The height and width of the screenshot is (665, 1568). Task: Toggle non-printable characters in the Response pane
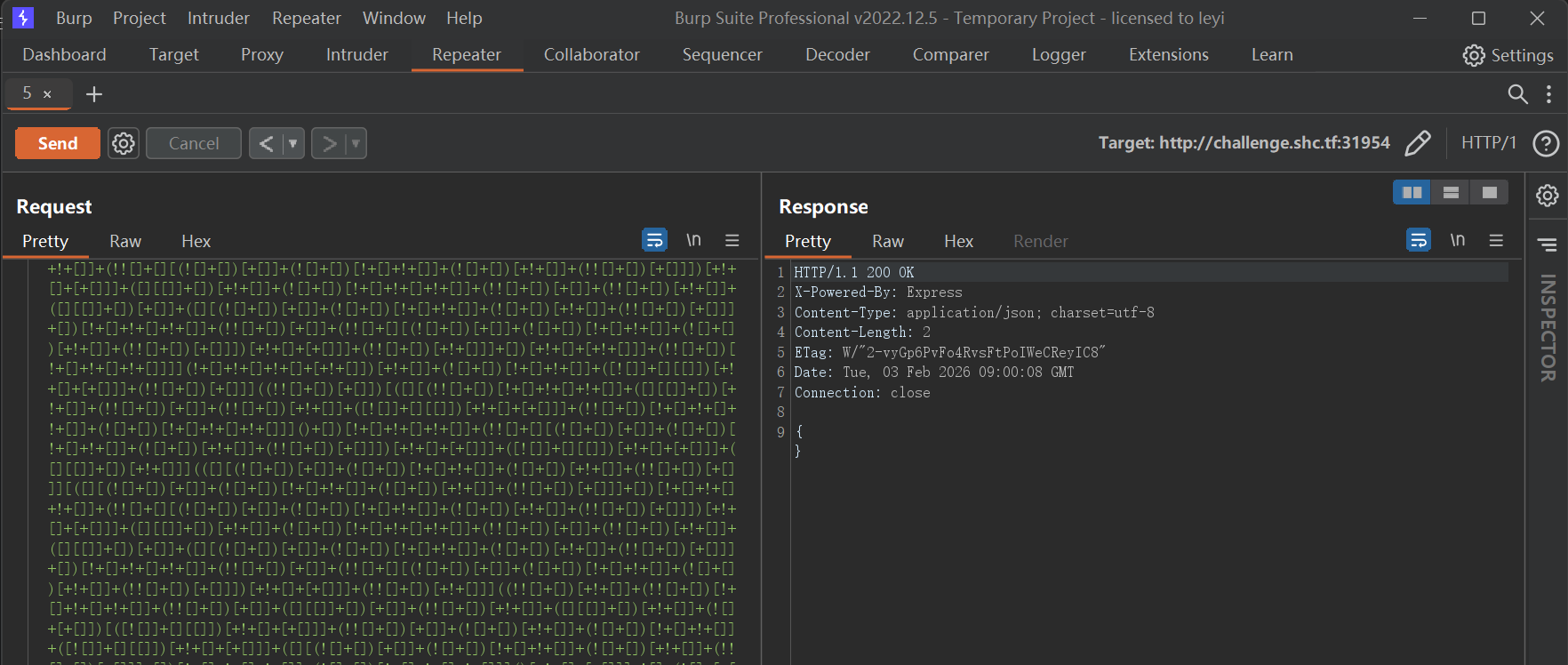point(1457,240)
